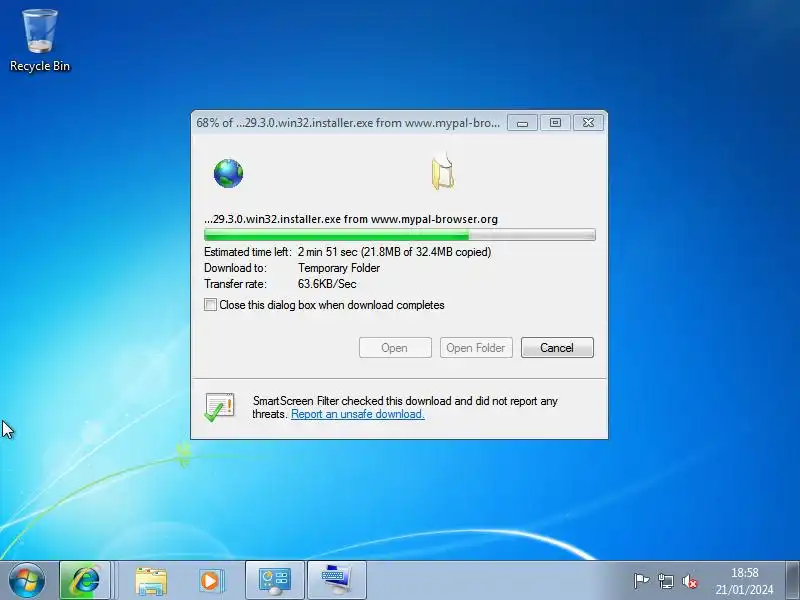Click the SmartScreen Filter message text
Image resolution: width=800 pixels, height=600 pixels.
(405, 407)
